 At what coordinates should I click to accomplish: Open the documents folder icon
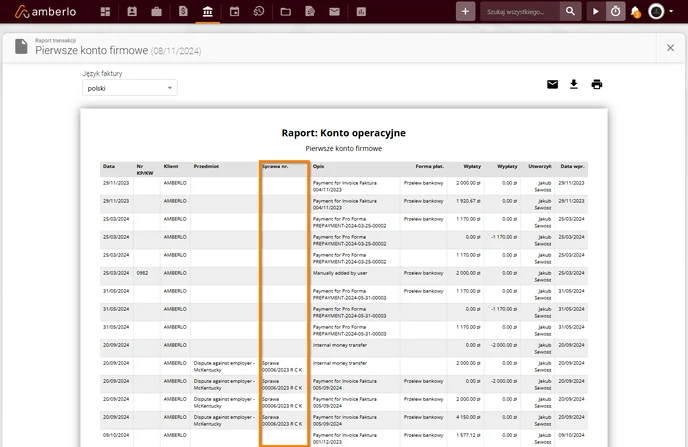[x=286, y=12]
